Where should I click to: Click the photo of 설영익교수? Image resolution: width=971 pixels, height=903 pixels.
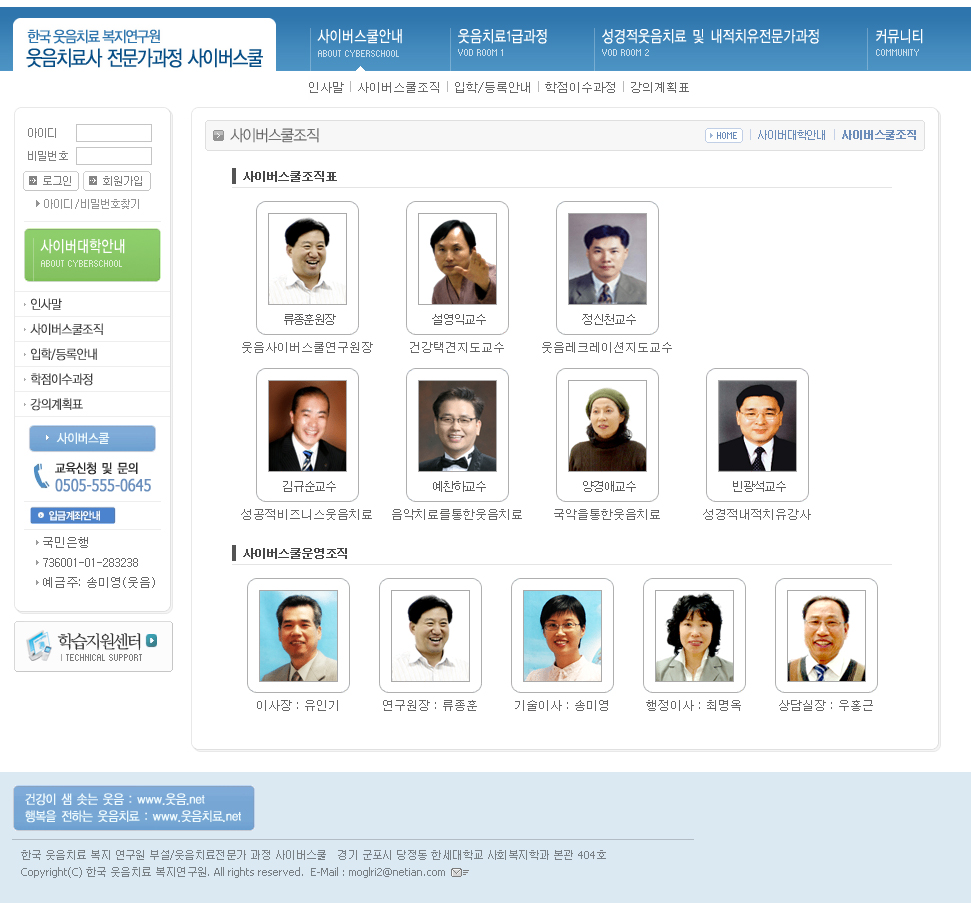point(457,259)
